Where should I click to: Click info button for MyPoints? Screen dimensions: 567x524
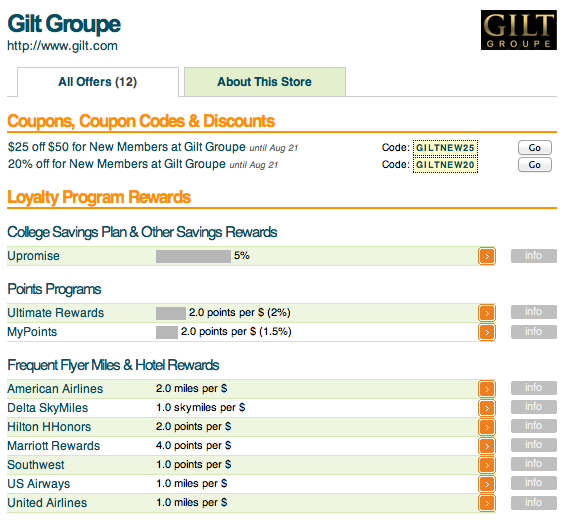click(533, 332)
